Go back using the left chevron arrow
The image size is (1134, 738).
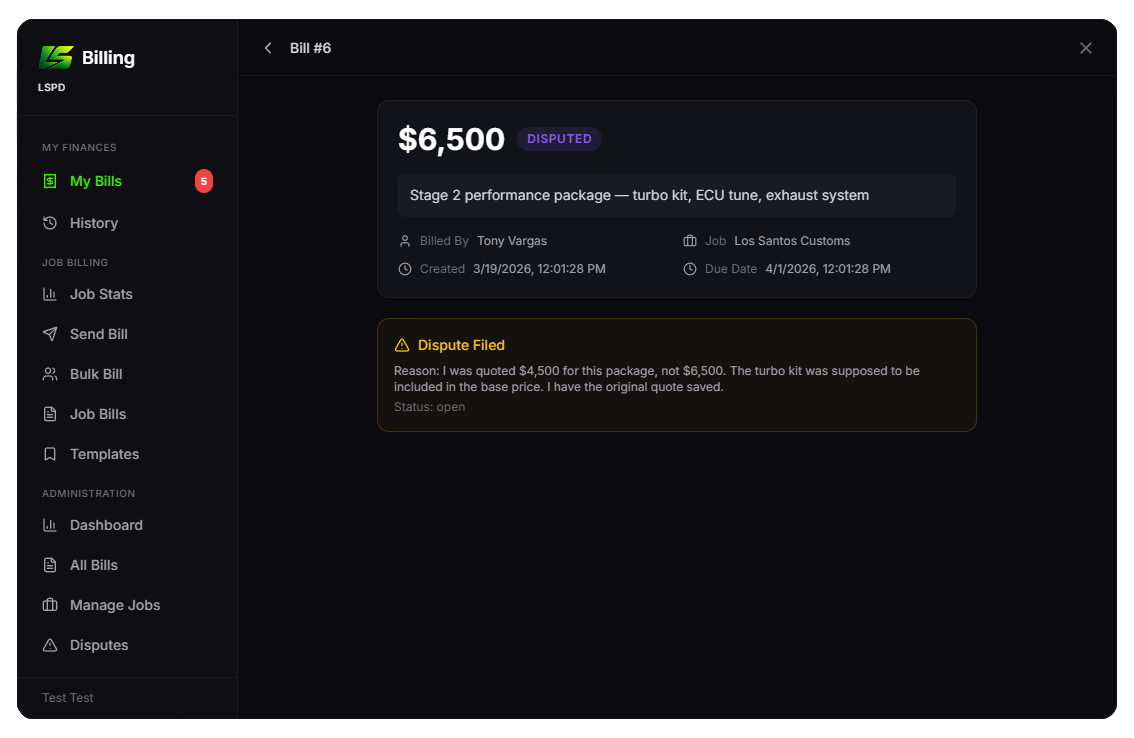[268, 48]
